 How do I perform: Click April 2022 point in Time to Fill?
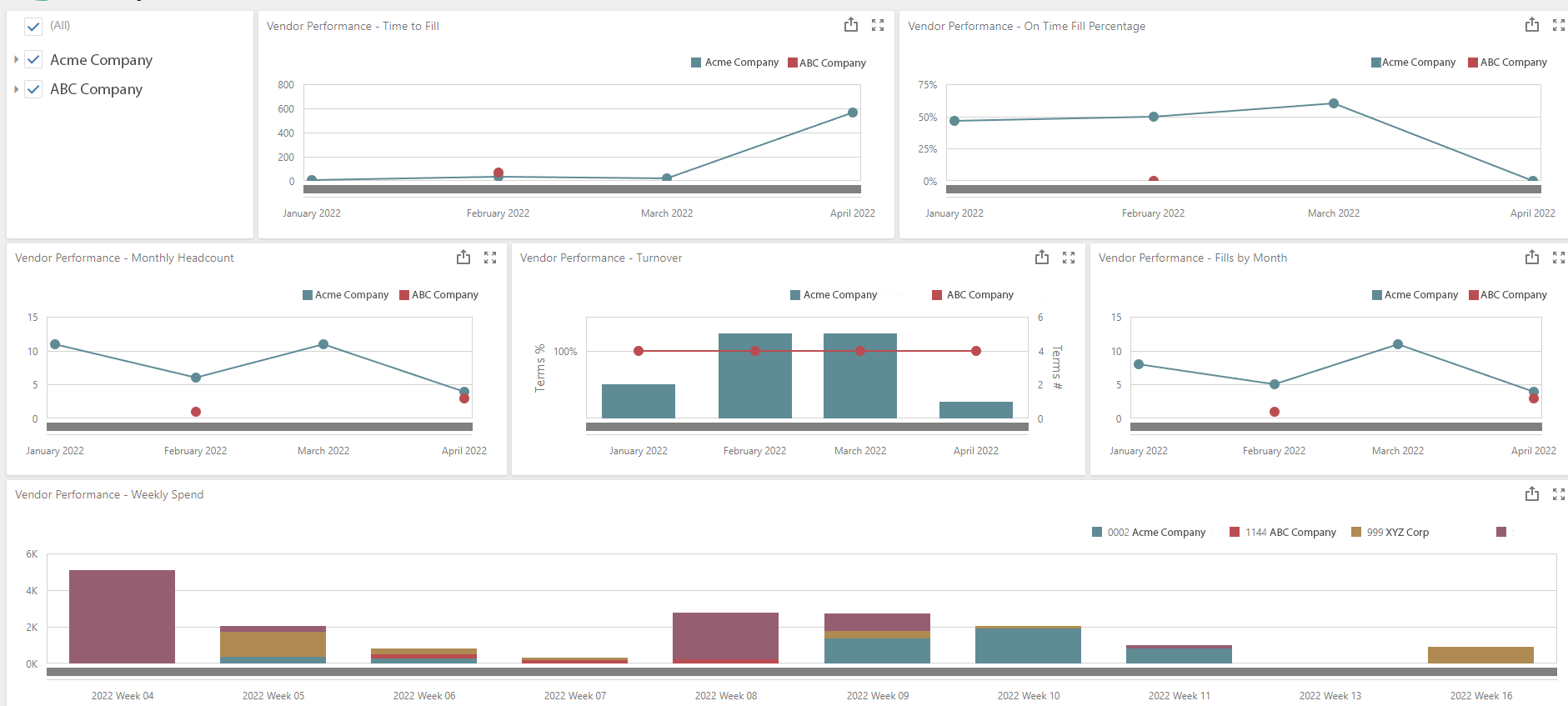coord(852,113)
